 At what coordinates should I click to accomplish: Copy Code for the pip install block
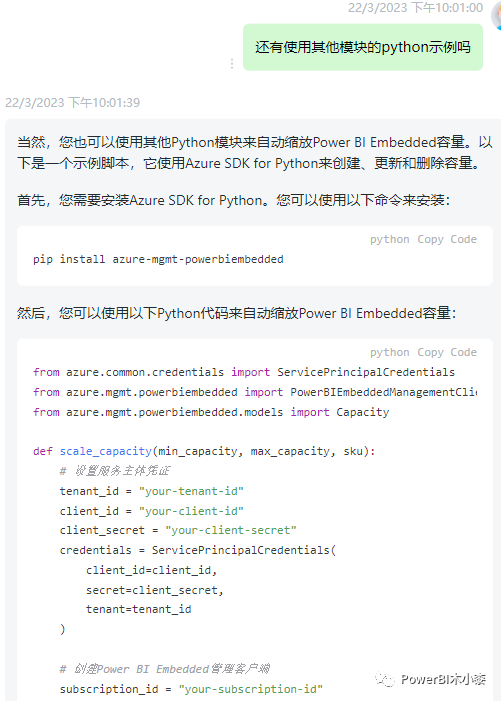click(447, 239)
